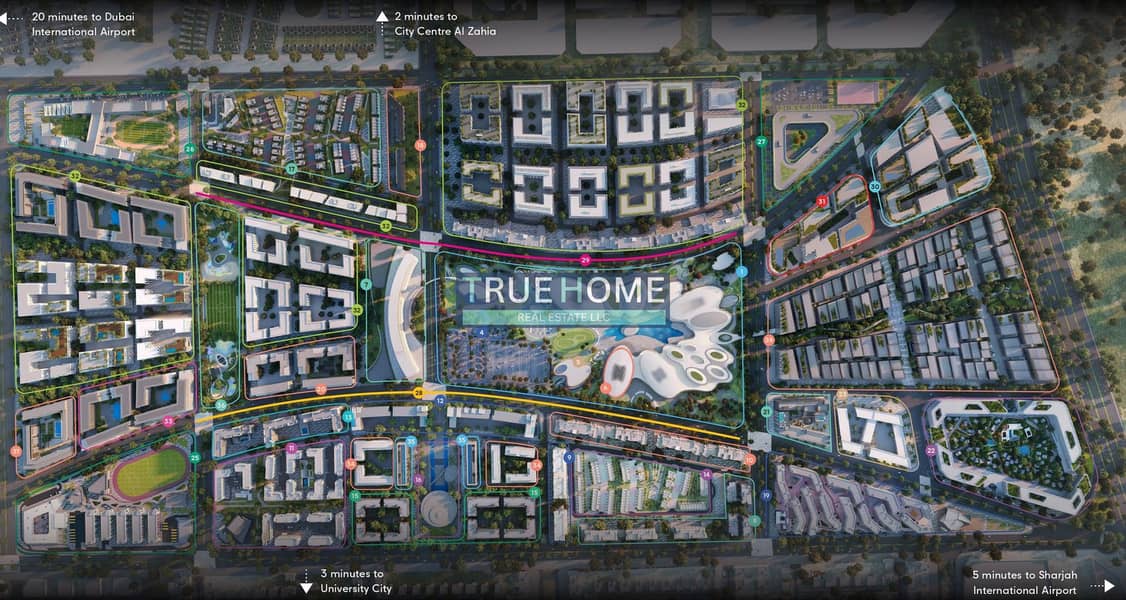Click the blue number 1 marker
The image size is (1126, 600).
(x=742, y=272)
